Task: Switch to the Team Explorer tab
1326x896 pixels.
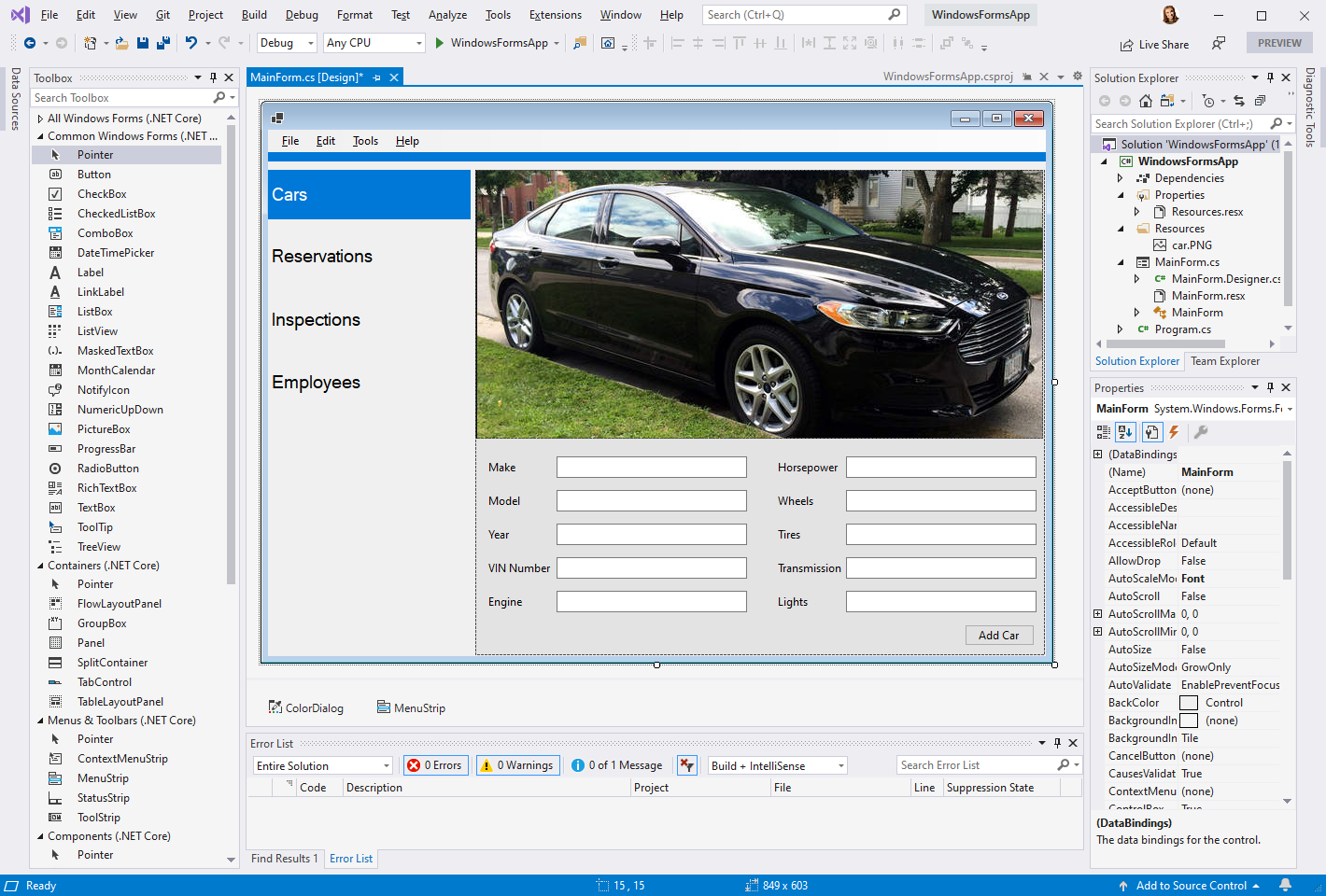Action: click(1224, 360)
